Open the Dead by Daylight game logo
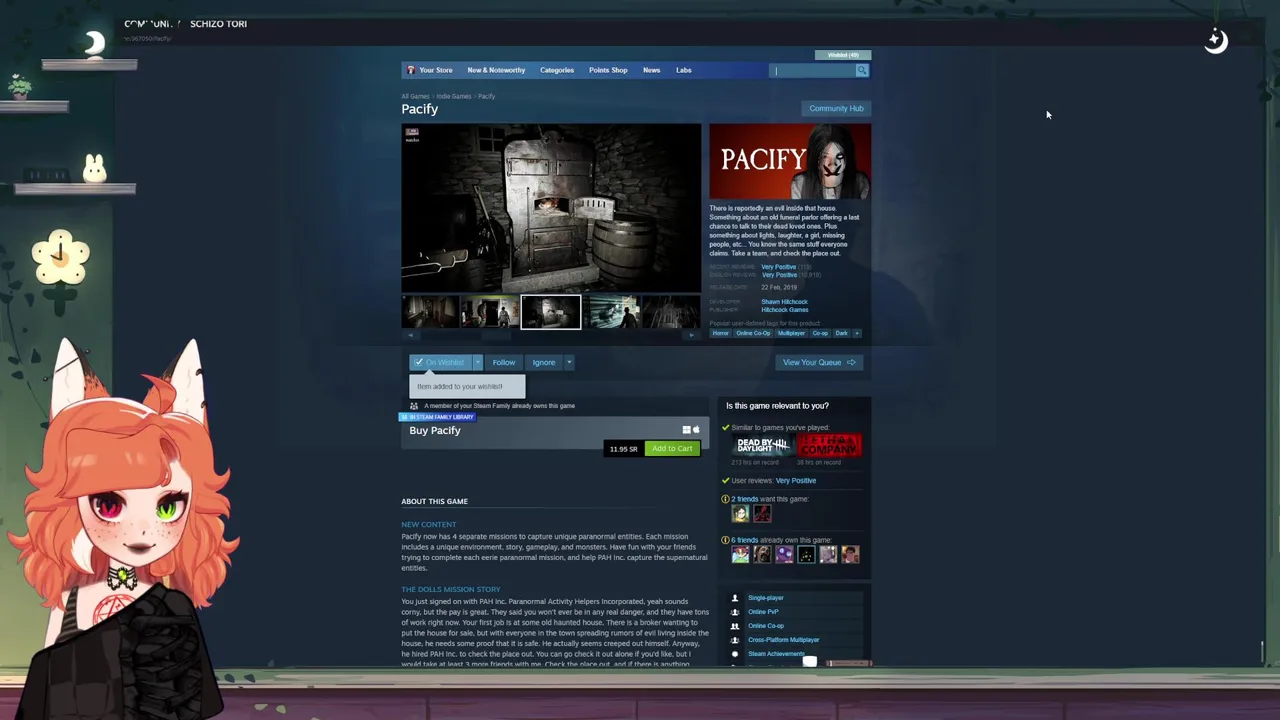Screen dimensions: 1280x720 click(762, 446)
